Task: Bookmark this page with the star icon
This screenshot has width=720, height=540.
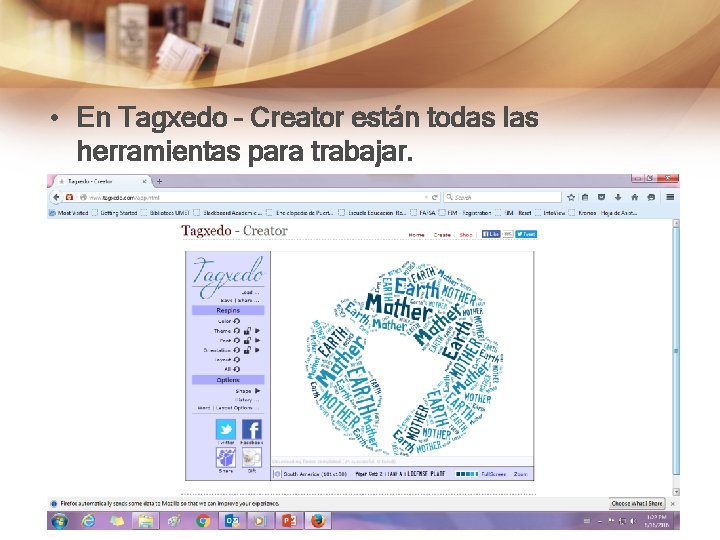Action: (x=571, y=197)
